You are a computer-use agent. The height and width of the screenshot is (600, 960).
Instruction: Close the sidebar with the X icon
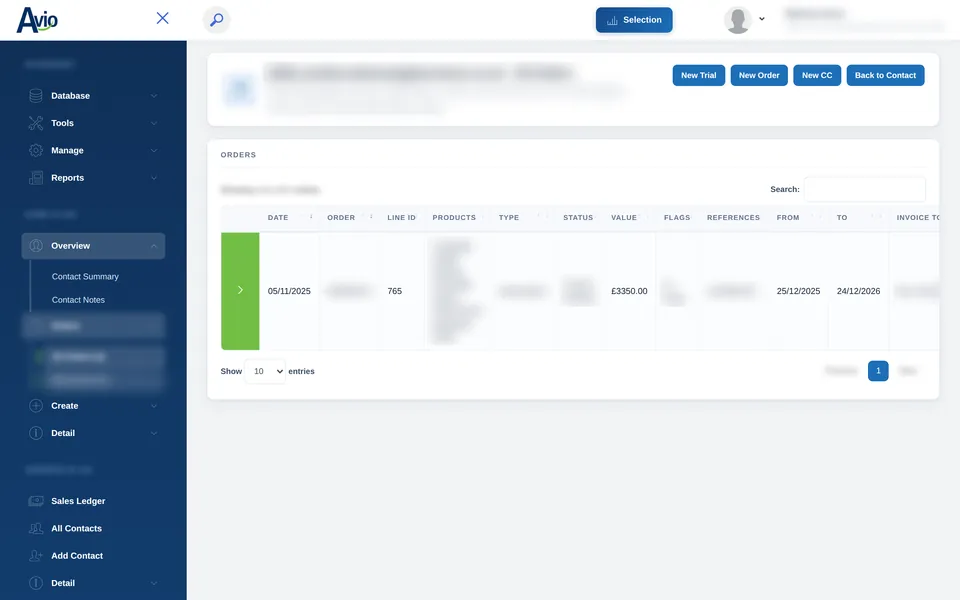tap(162, 18)
